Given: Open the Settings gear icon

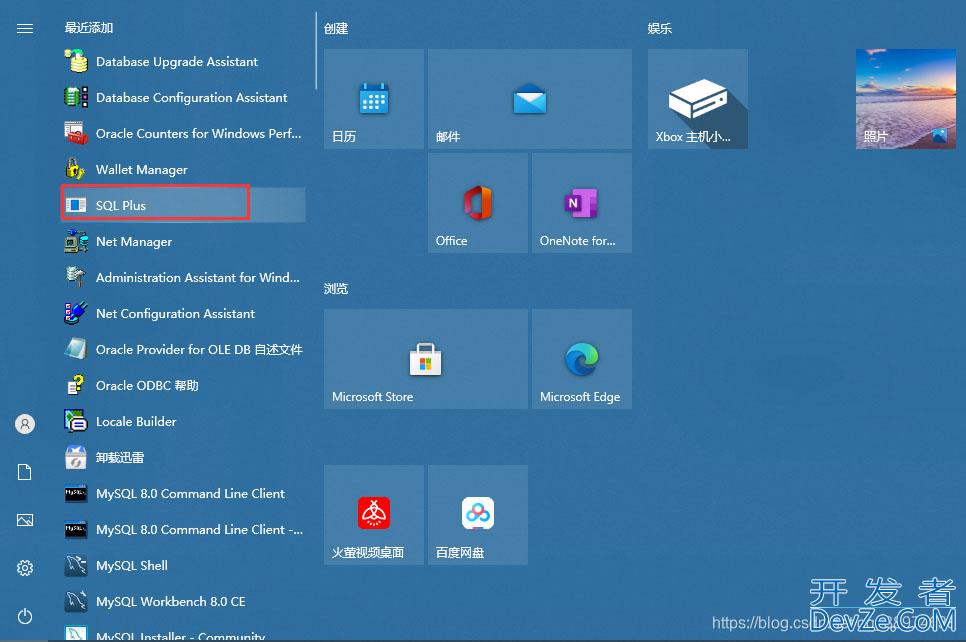Looking at the screenshot, I should click(x=25, y=568).
